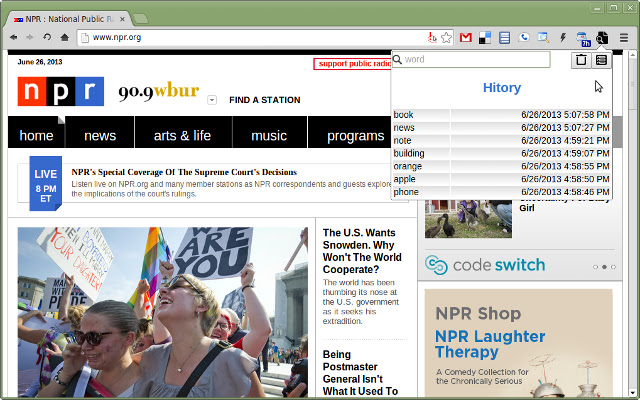Select the 'note' history entry
The height and width of the screenshot is (400, 640).
click(x=502, y=140)
